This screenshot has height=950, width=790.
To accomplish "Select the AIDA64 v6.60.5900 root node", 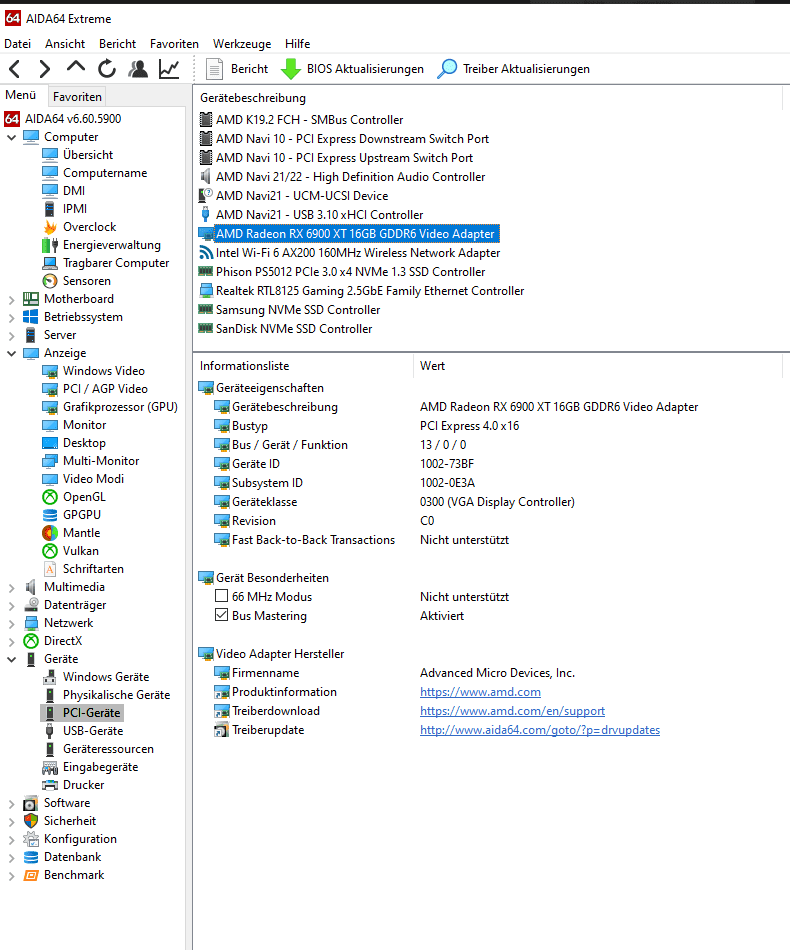I will click(x=73, y=119).
